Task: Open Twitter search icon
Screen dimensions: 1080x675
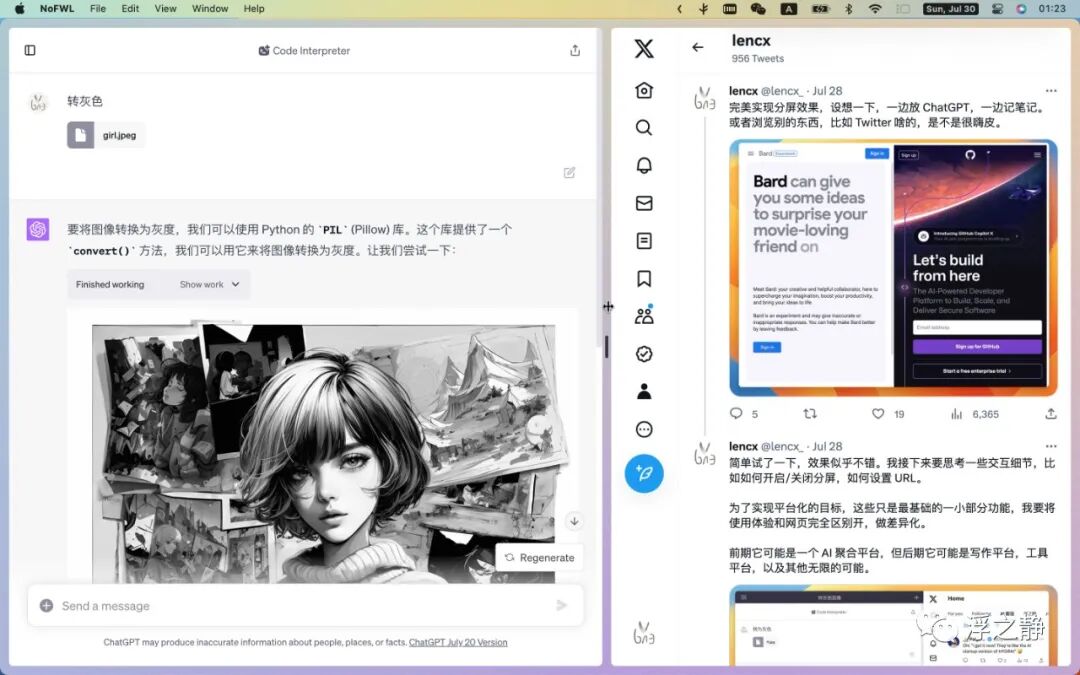Action: [x=644, y=127]
